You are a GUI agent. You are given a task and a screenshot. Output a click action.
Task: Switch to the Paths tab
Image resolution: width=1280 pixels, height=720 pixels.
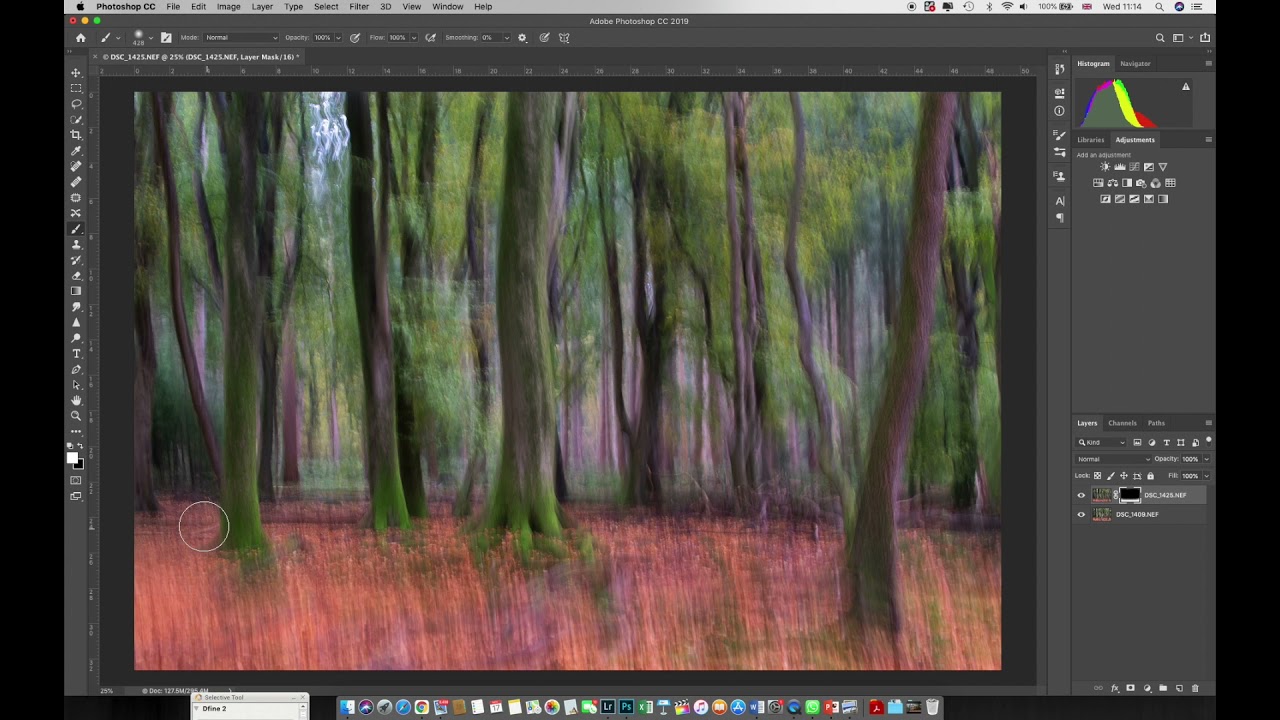(x=1156, y=423)
